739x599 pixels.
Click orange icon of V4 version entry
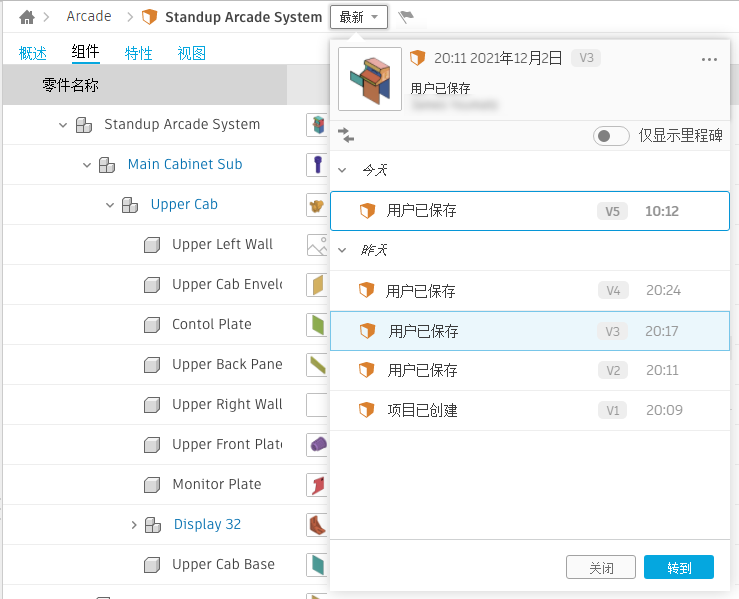pyautogui.click(x=367, y=290)
